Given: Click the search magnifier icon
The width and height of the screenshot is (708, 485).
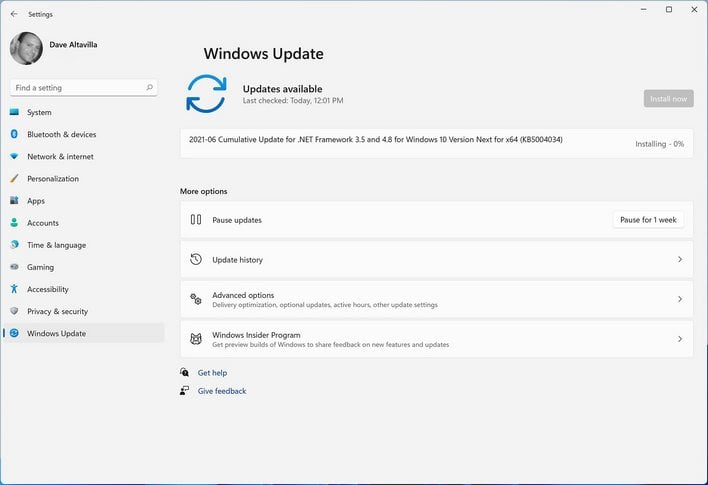Looking at the screenshot, I should click(149, 88).
